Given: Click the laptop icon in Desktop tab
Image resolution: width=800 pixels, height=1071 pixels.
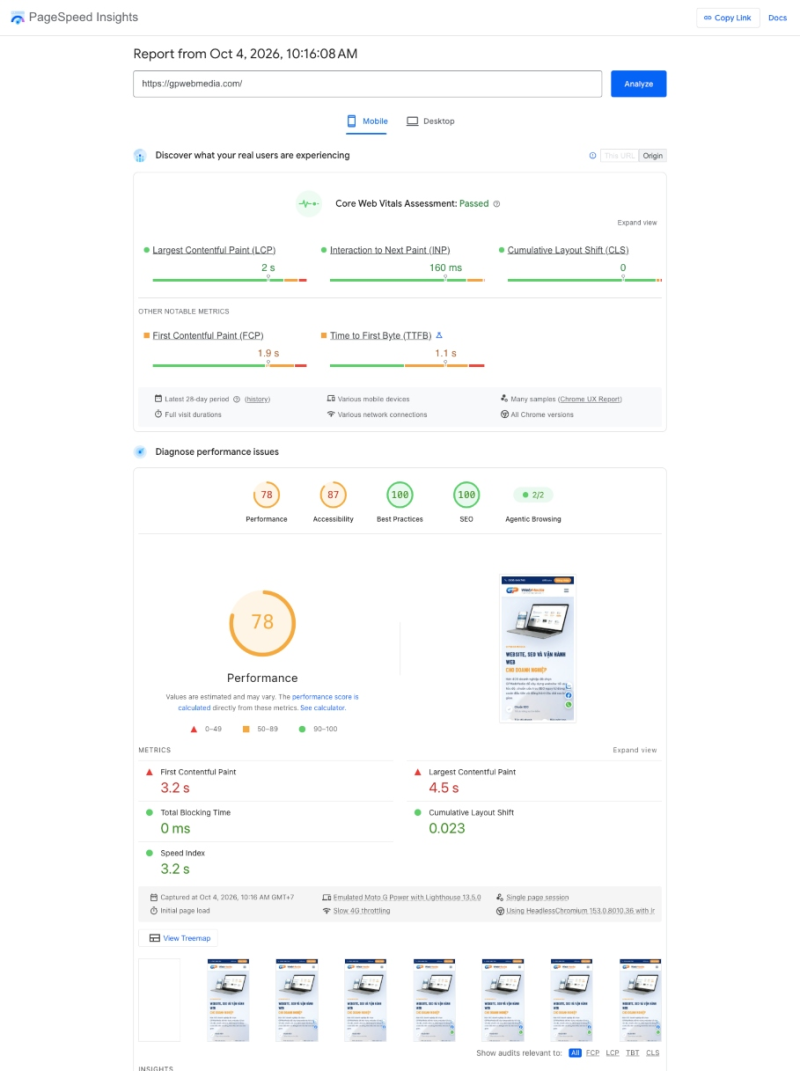Looking at the screenshot, I should pyautogui.click(x=413, y=121).
